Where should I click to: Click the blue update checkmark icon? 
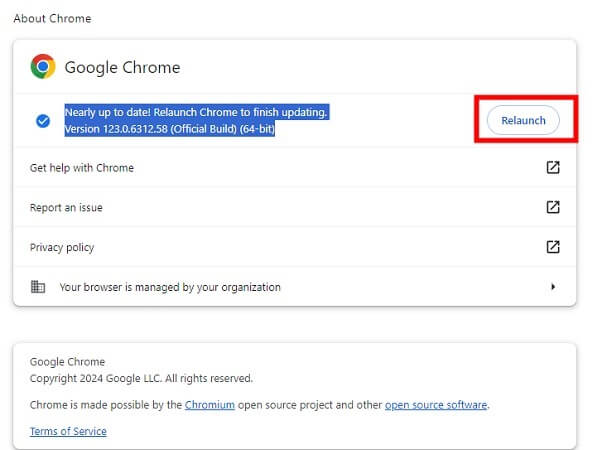click(43, 121)
